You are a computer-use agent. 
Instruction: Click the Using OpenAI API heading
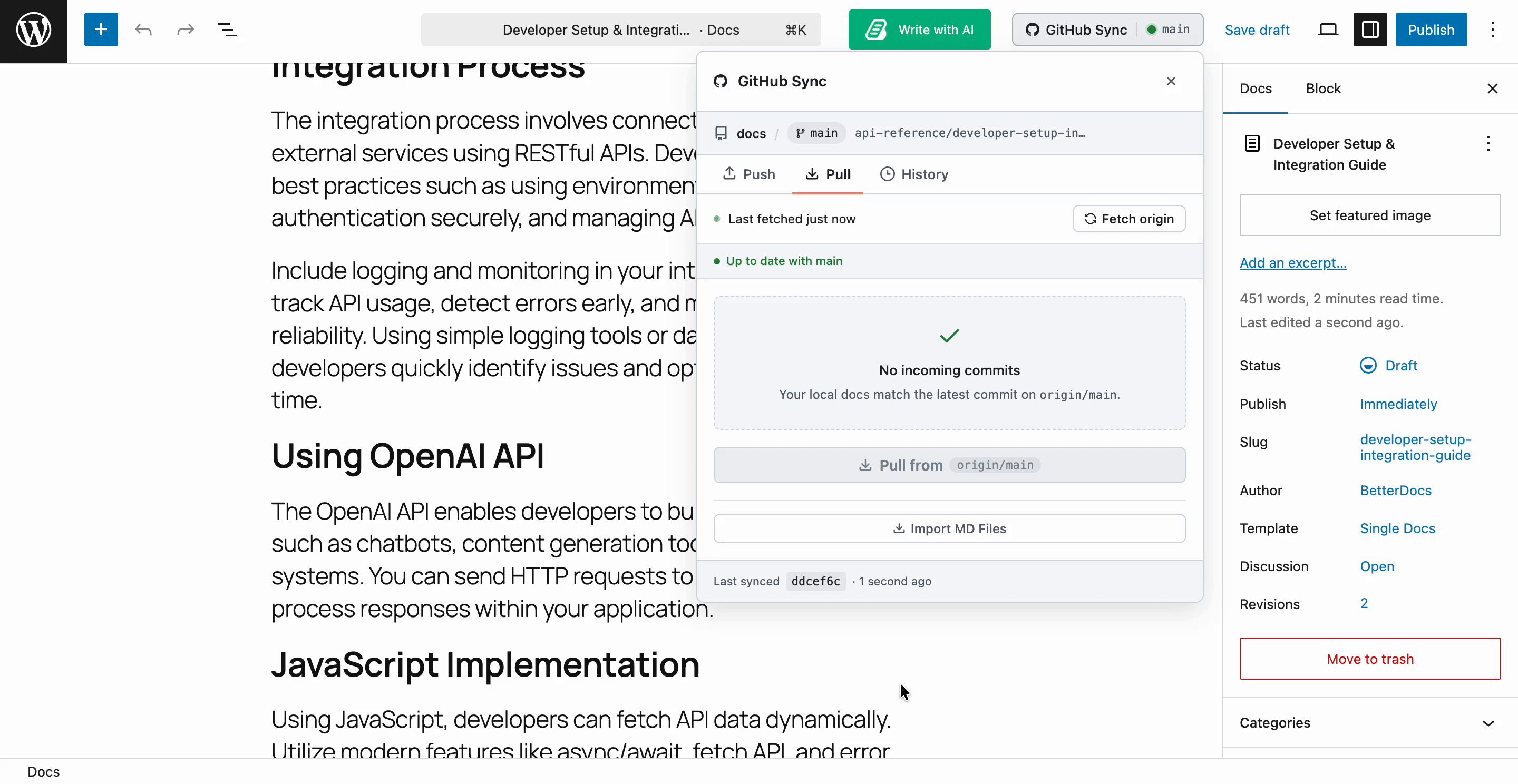[407, 456]
